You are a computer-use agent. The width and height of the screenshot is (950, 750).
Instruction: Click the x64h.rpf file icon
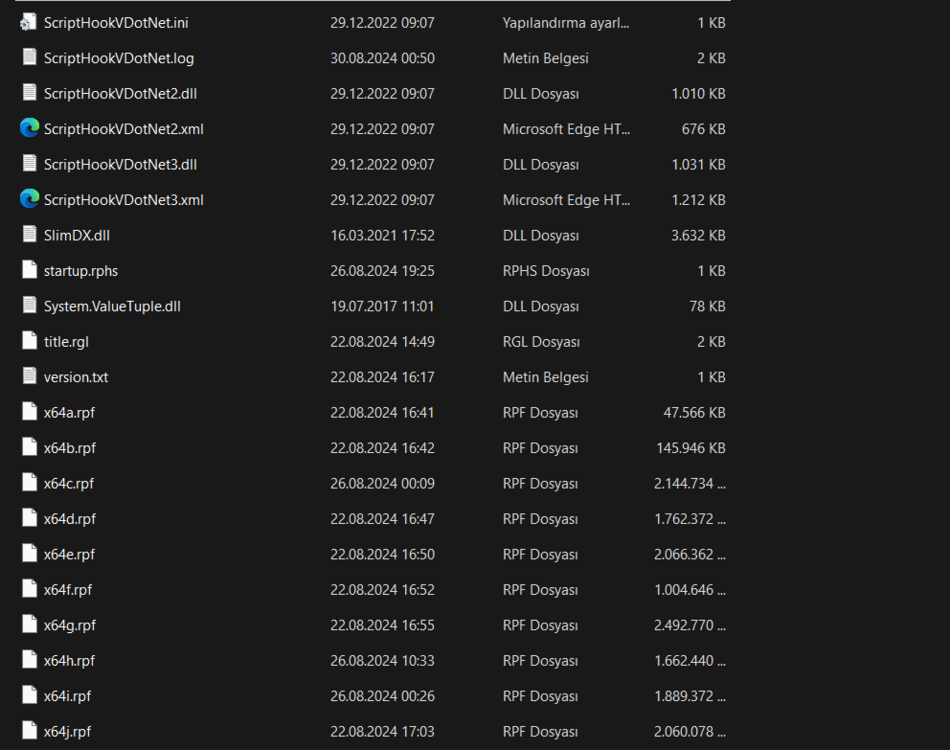click(x=29, y=660)
